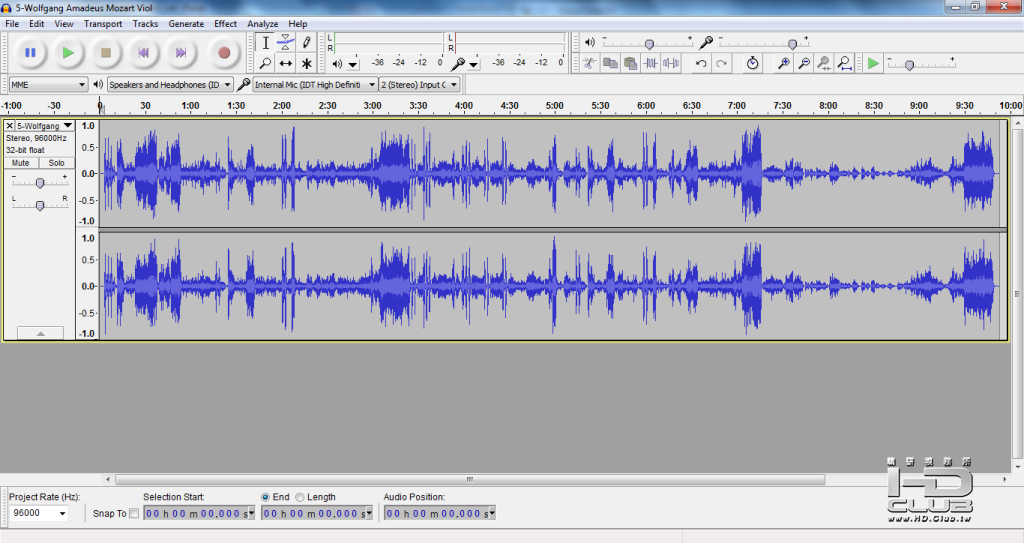This screenshot has width=1024, height=543.
Task: Adjust the track gain slider
Action: [40, 183]
